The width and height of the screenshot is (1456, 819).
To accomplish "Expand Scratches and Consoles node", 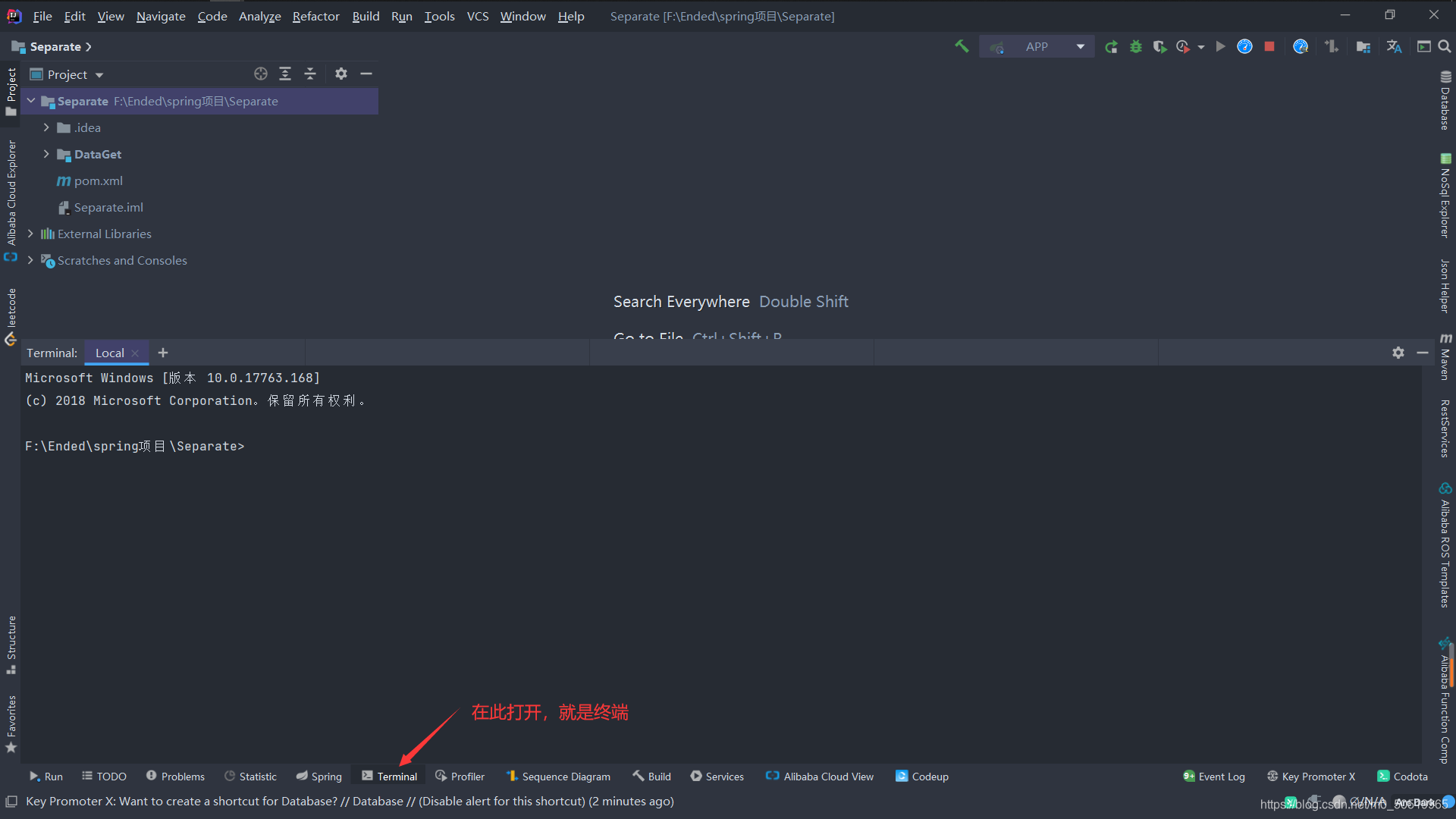I will tap(30, 260).
